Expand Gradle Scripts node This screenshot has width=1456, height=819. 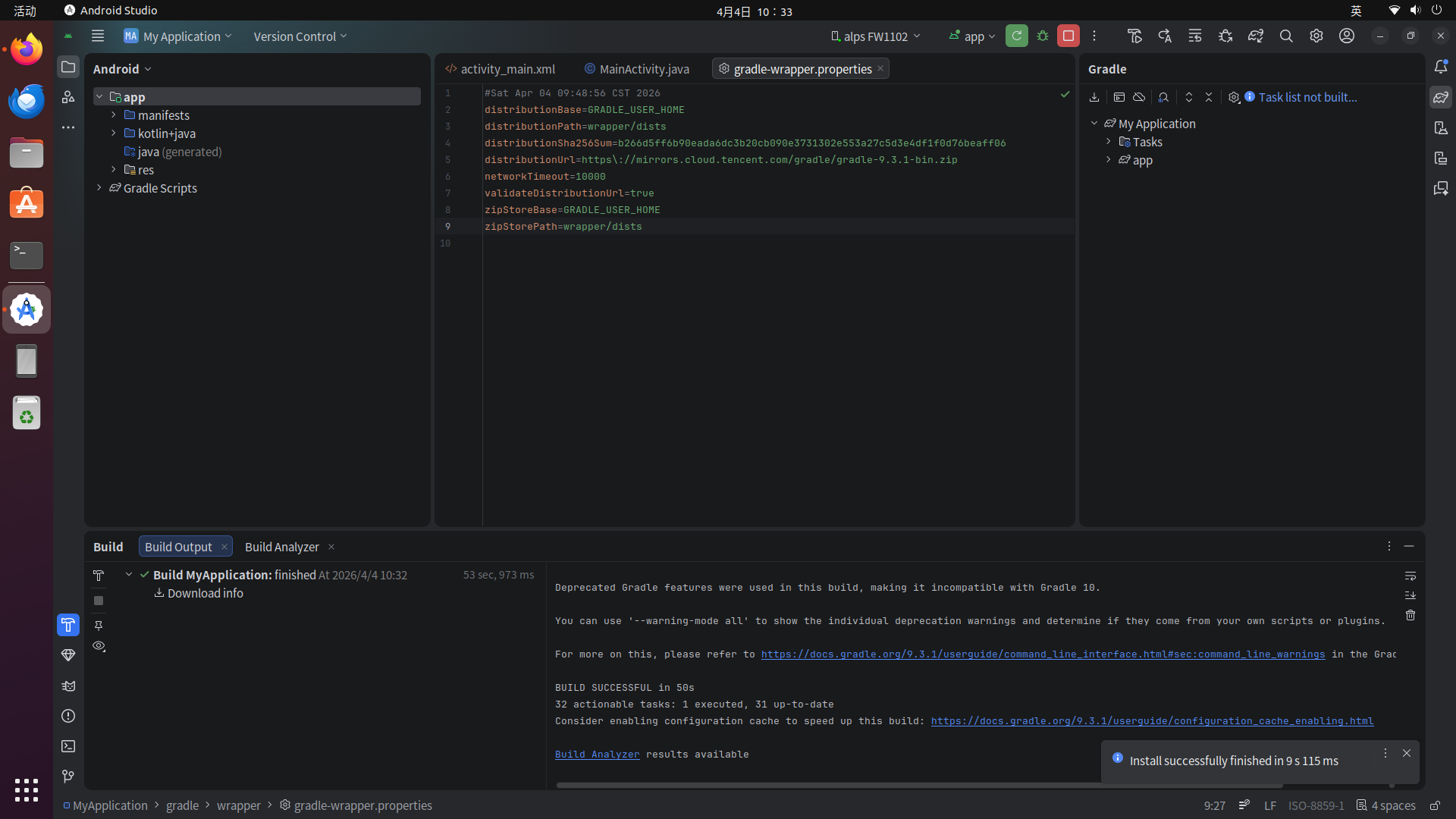coord(99,188)
